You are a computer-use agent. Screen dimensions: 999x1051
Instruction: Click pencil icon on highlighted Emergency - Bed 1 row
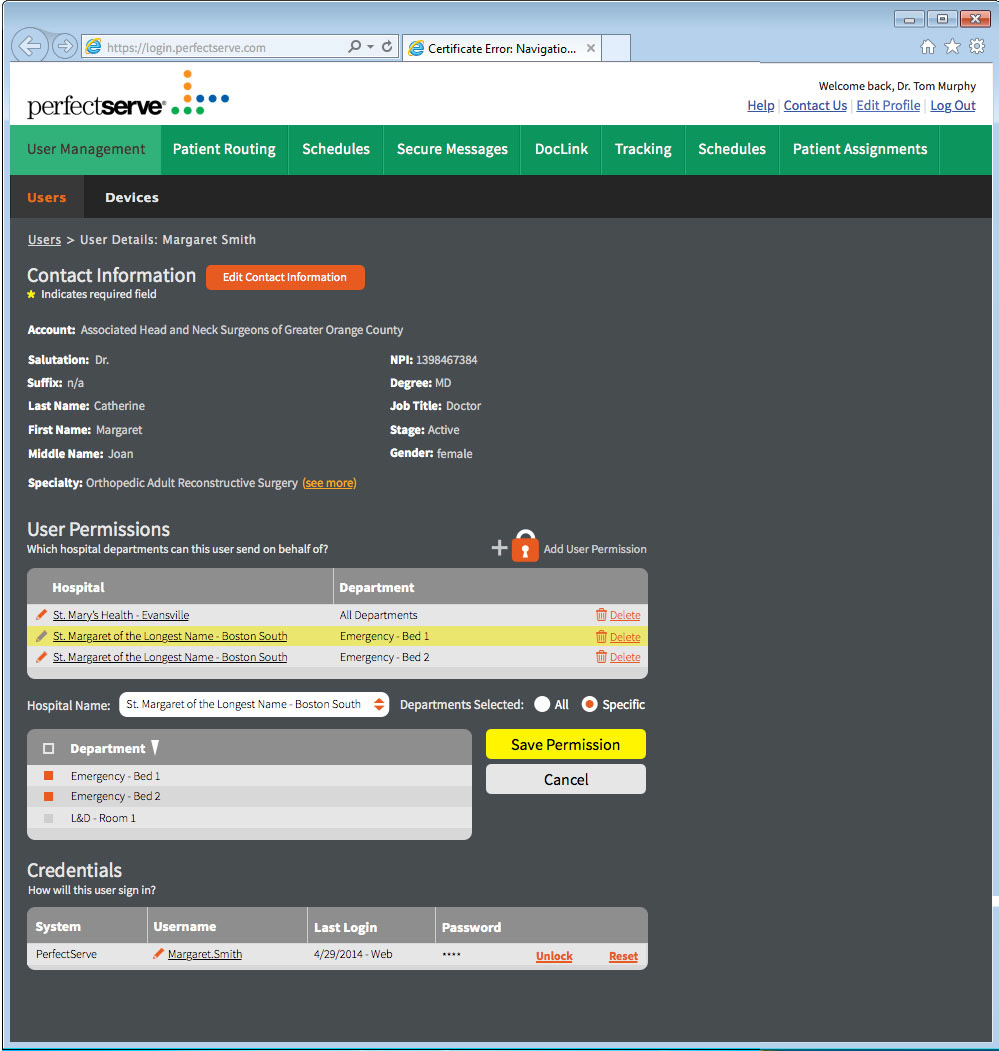tap(42, 636)
